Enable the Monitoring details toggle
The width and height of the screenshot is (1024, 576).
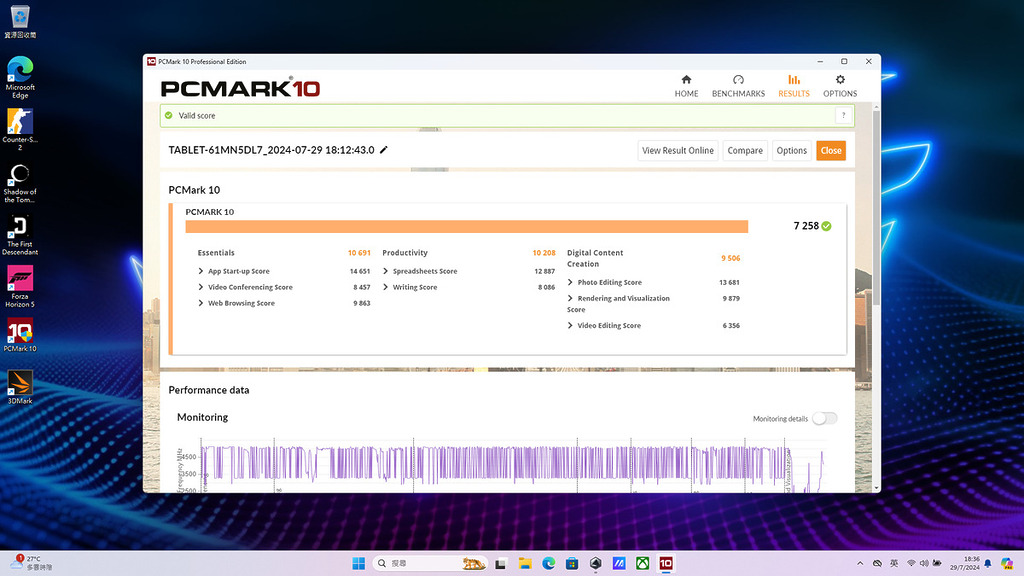(824, 418)
